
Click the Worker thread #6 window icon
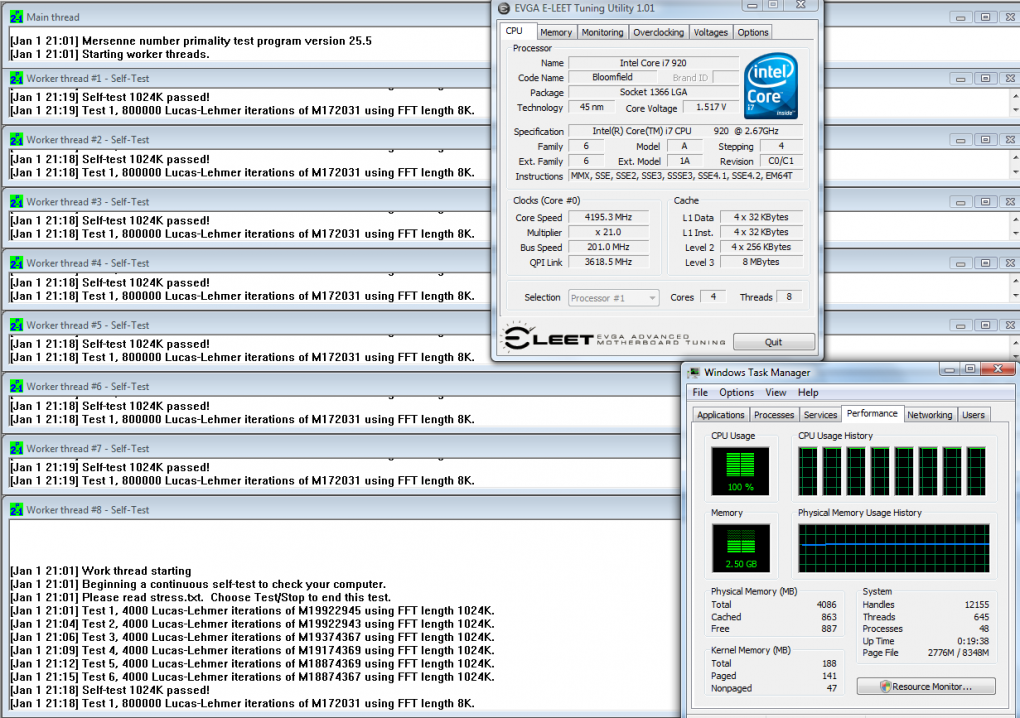[16, 386]
